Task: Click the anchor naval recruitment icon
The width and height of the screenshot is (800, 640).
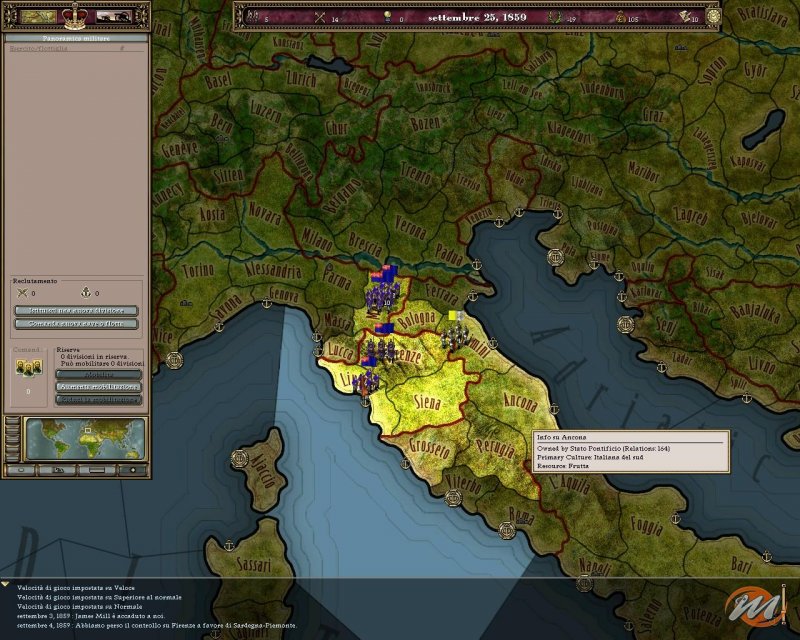Action: click(83, 293)
